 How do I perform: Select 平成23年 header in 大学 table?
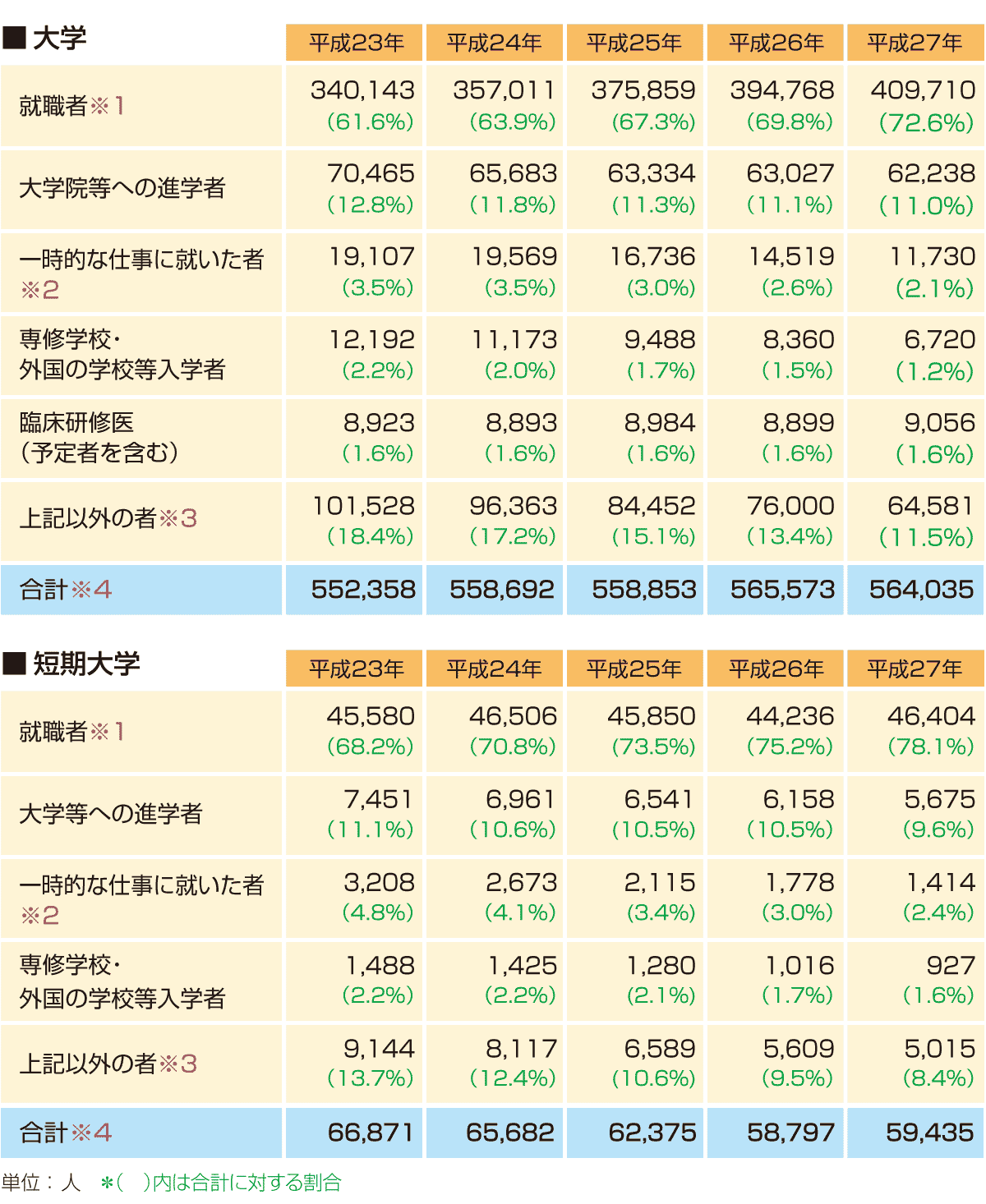tap(356, 43)
